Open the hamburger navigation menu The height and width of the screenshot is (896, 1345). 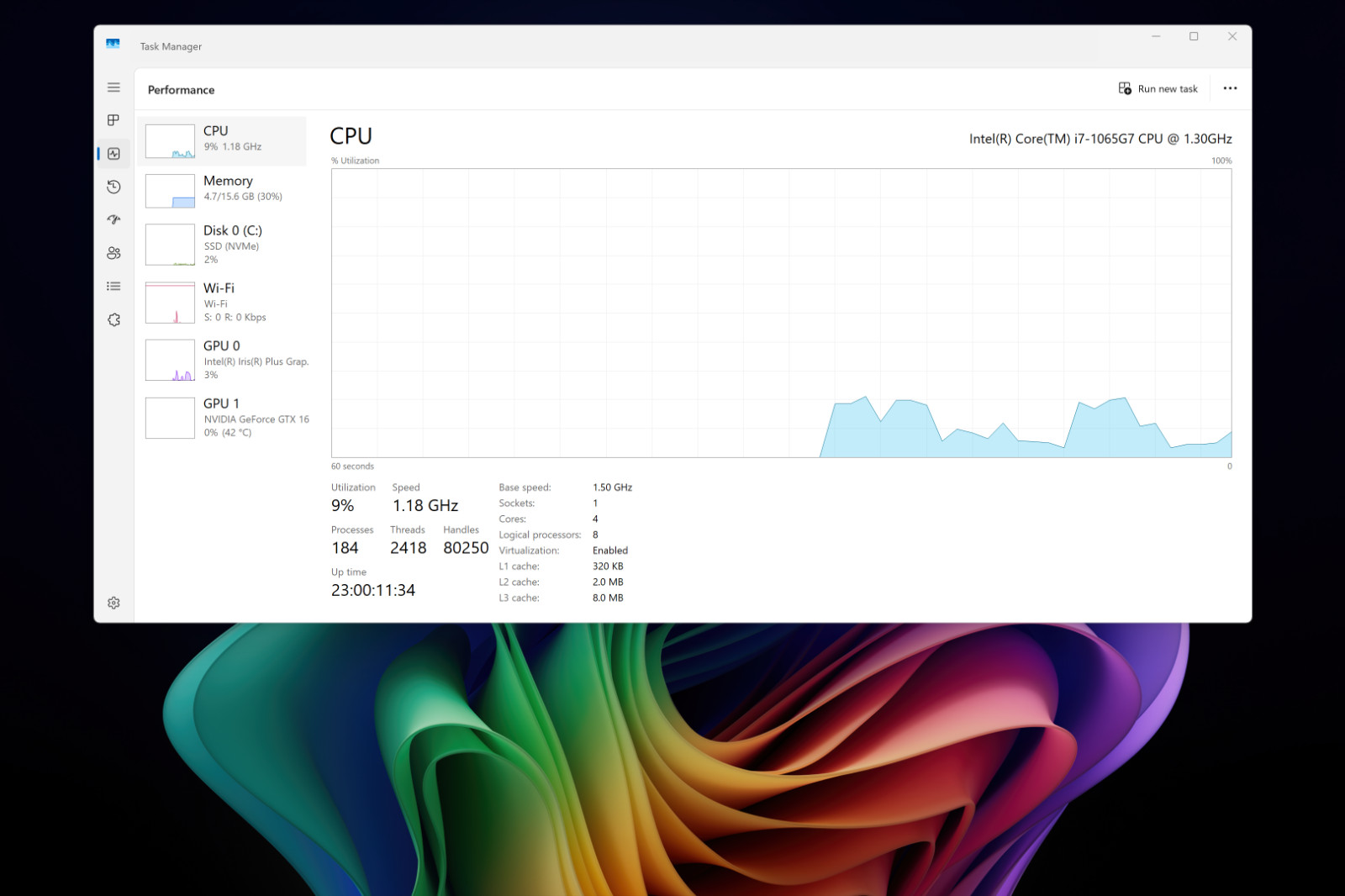113,87
